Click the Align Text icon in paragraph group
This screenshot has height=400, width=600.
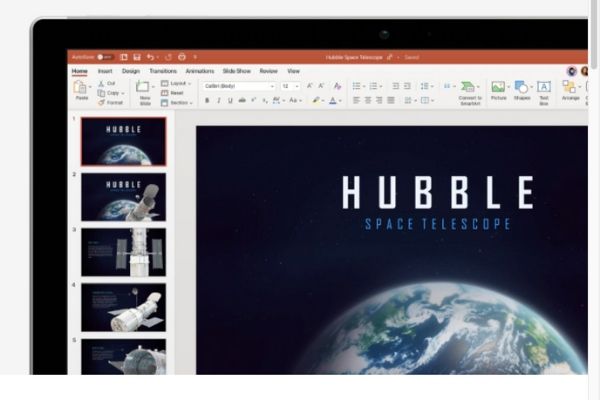pyautogui.click(x=427, y=100)
